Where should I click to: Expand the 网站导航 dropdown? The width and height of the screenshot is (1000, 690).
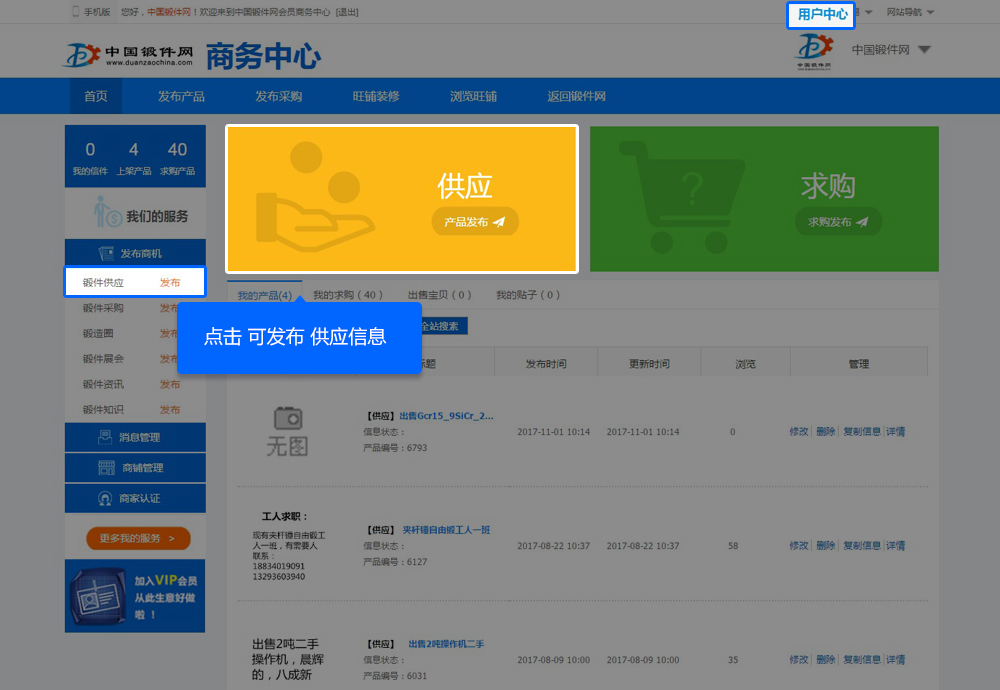click(910, 12)
